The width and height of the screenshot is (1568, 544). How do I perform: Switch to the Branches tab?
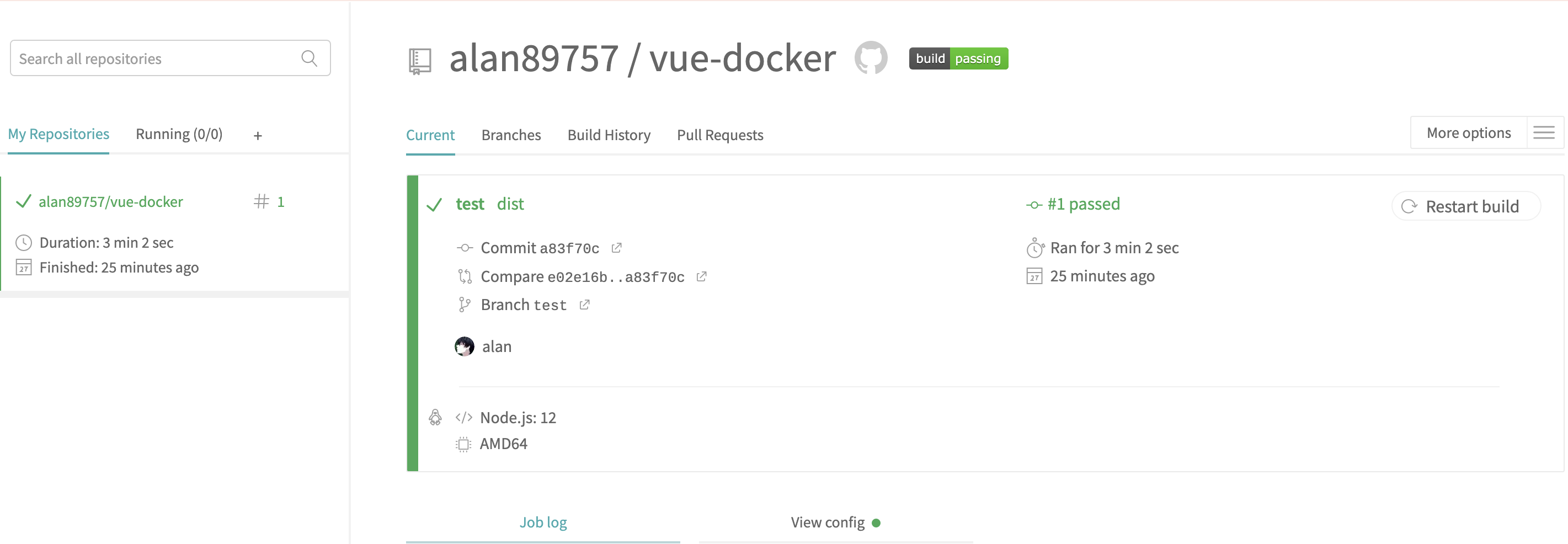(x=511, y=135)
